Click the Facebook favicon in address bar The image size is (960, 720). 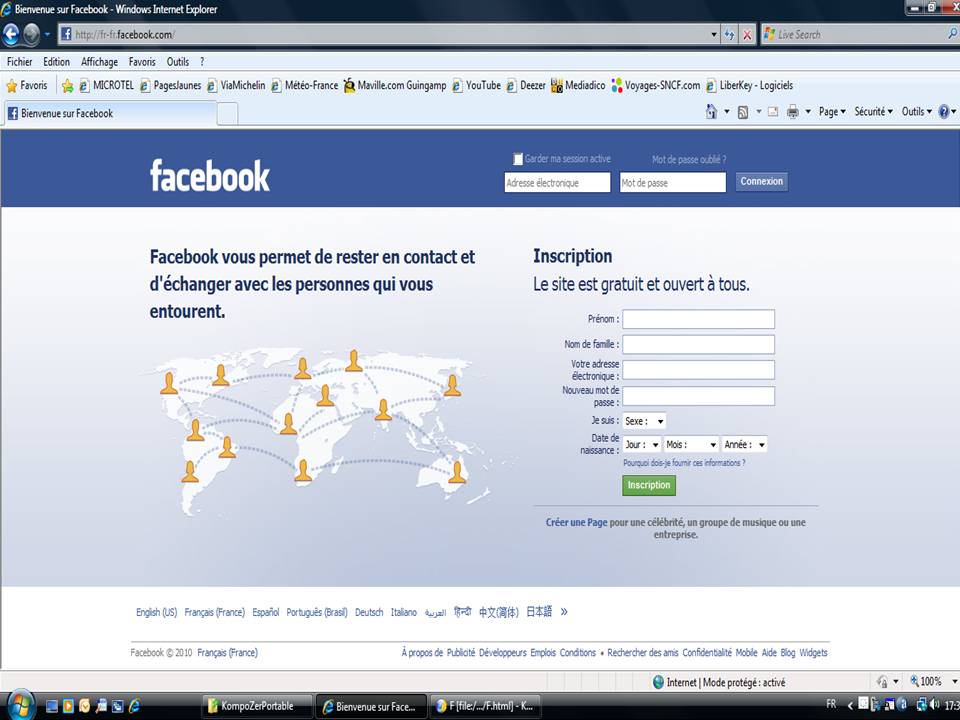[x=67, y=34]
